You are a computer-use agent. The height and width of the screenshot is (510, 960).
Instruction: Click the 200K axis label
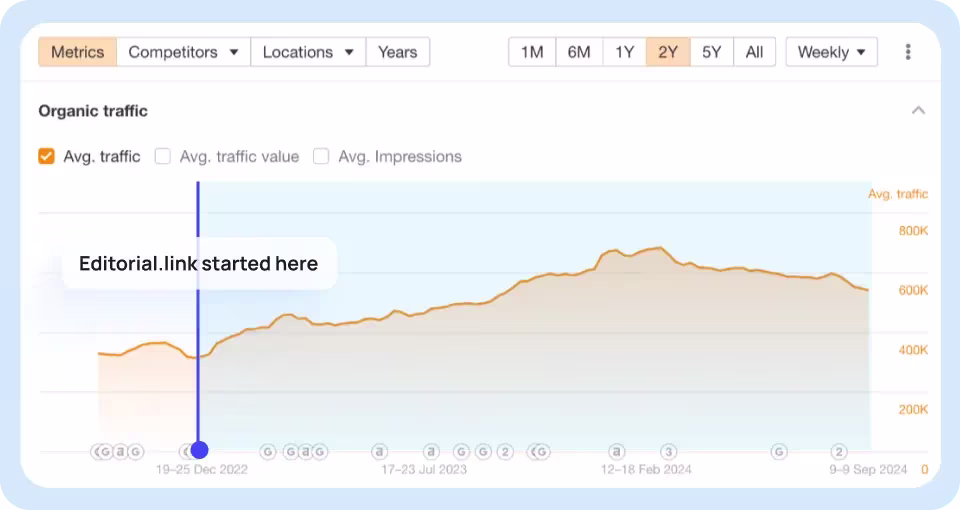[x=913, y=409]
